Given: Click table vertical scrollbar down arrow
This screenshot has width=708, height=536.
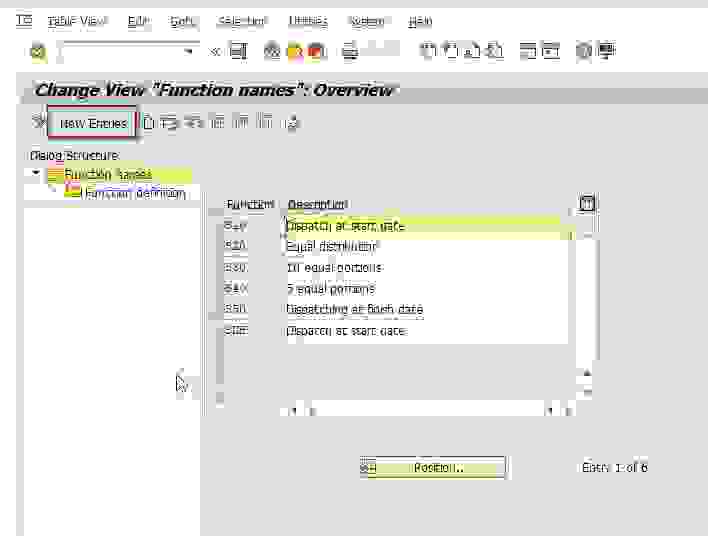Looking at the screenshot, I should [x=587, y=392].
